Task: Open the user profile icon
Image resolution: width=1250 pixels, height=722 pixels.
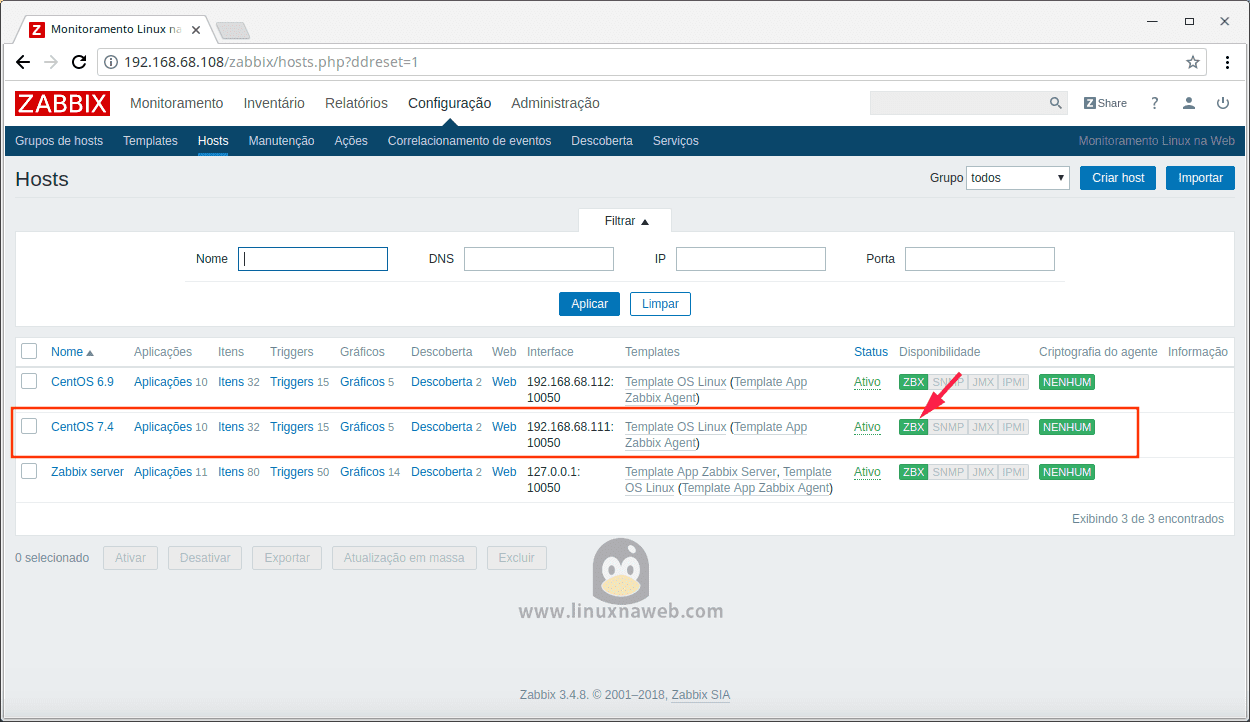Action: [x=1189, y=103]
